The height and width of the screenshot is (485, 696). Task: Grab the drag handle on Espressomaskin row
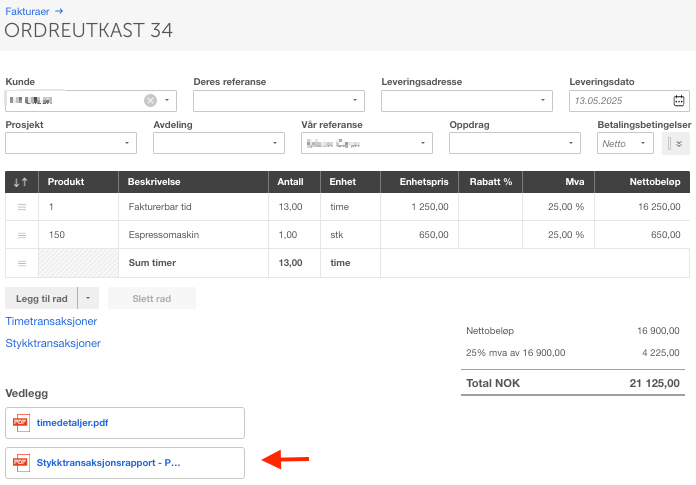pos(22,235)
